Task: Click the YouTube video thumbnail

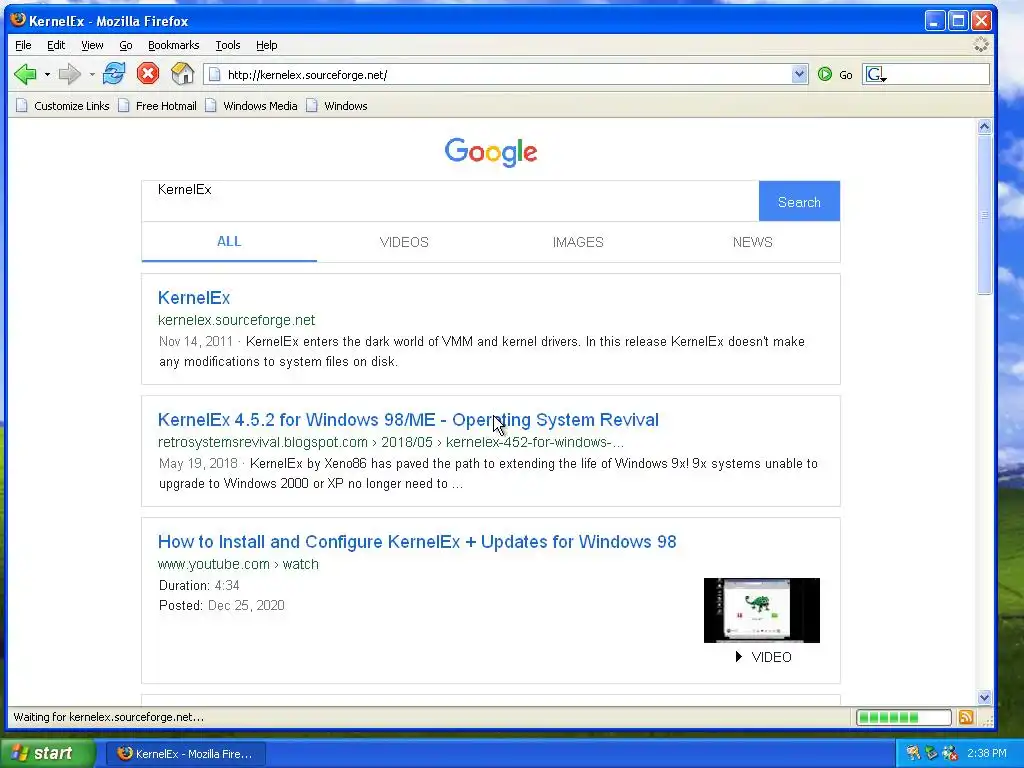Action: 761,610
